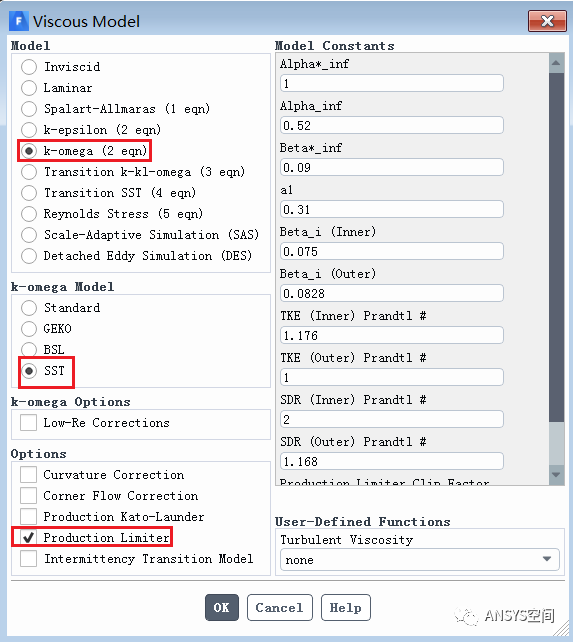Select the GEKO k-omega model
This screenshot has width=573, height=642.
pyautogui.click(x=29, y=329)
